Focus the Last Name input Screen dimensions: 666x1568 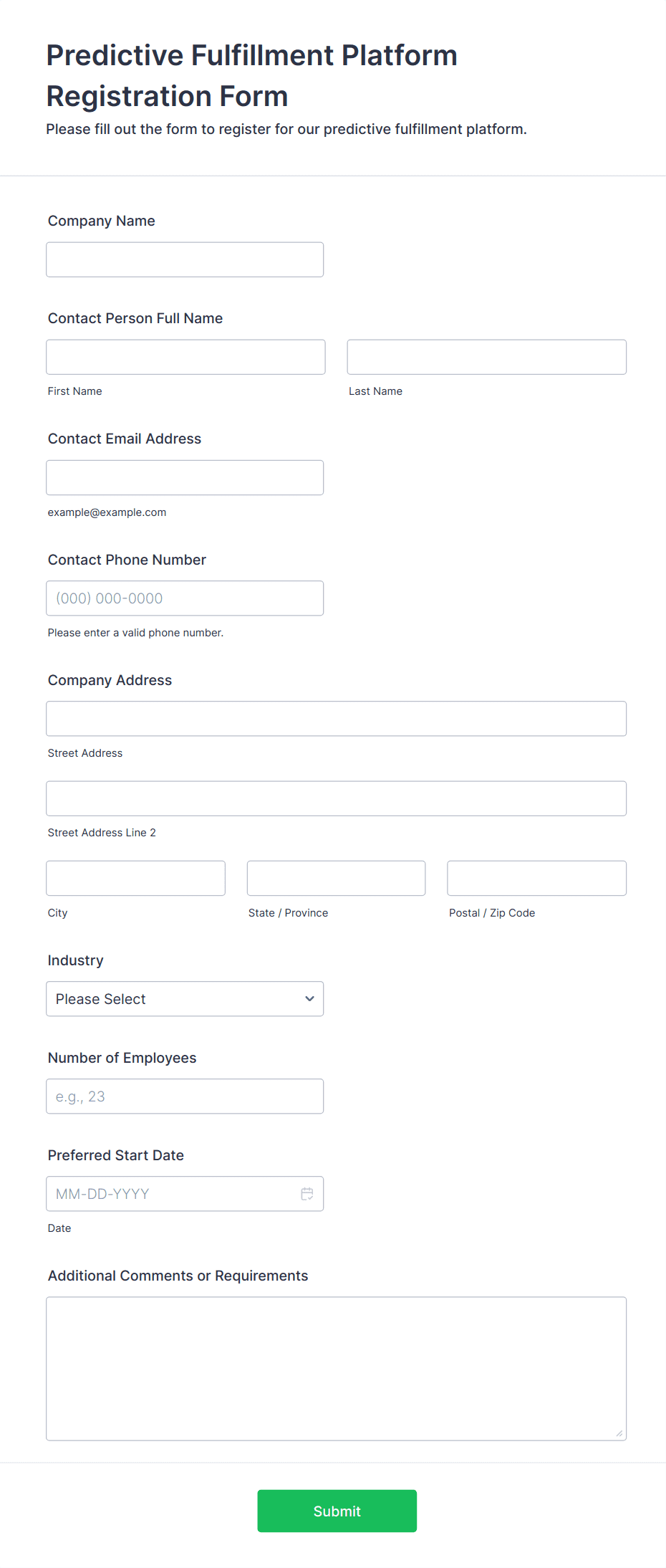(486, 356)
